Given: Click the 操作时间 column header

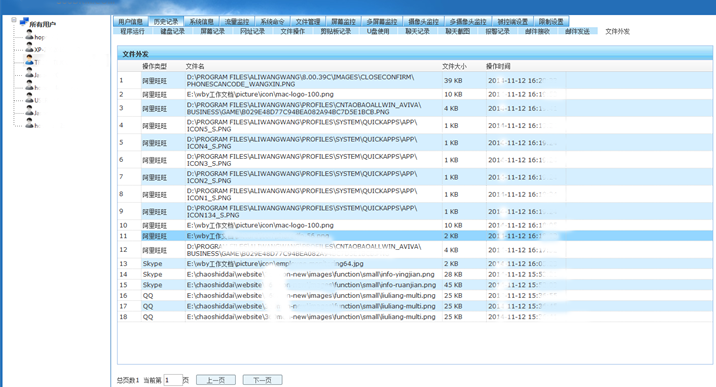Looking at the screenshot, I should (498, 66).
